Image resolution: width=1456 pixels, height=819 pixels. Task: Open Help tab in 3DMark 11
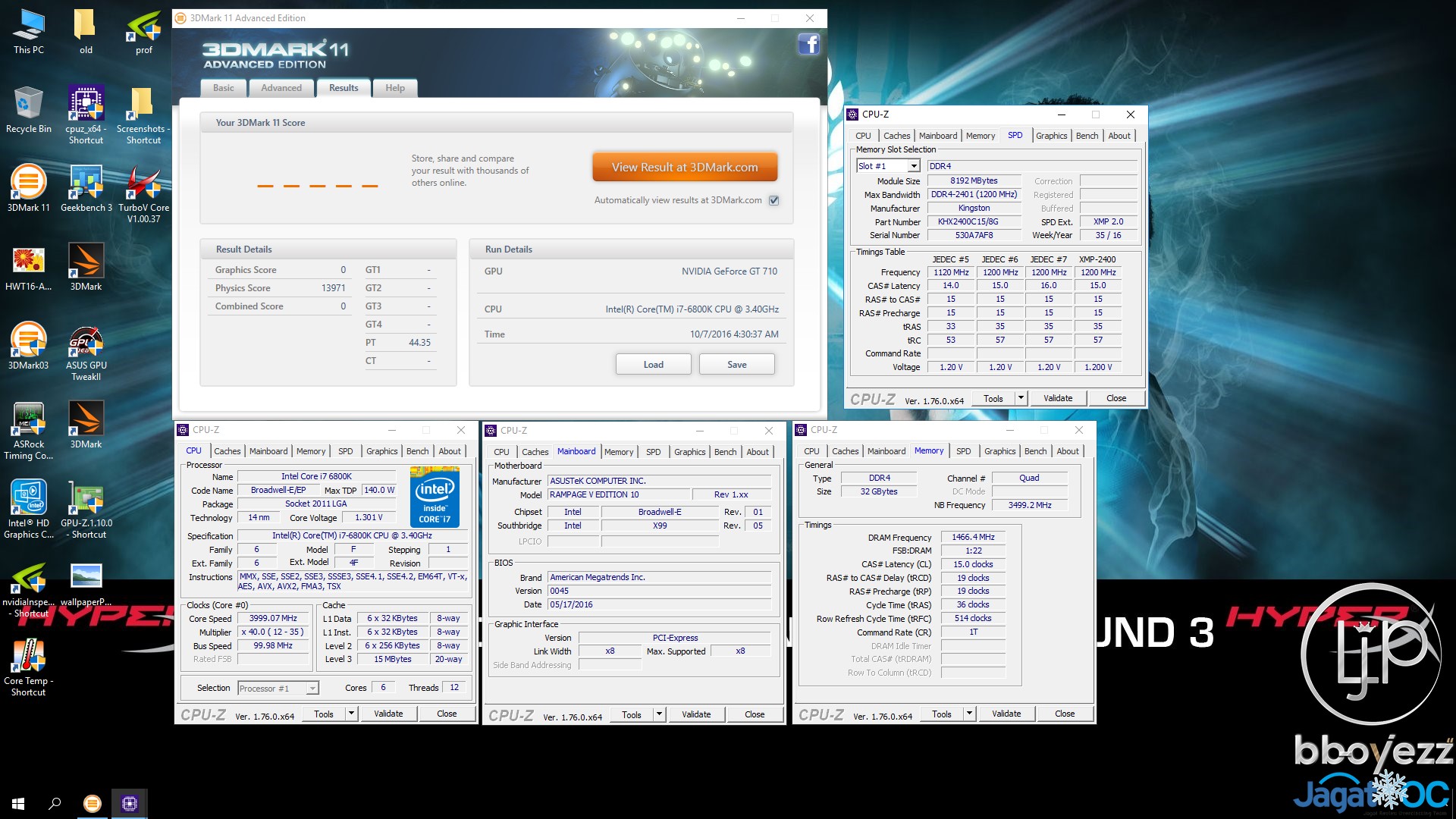click(395, 88)
